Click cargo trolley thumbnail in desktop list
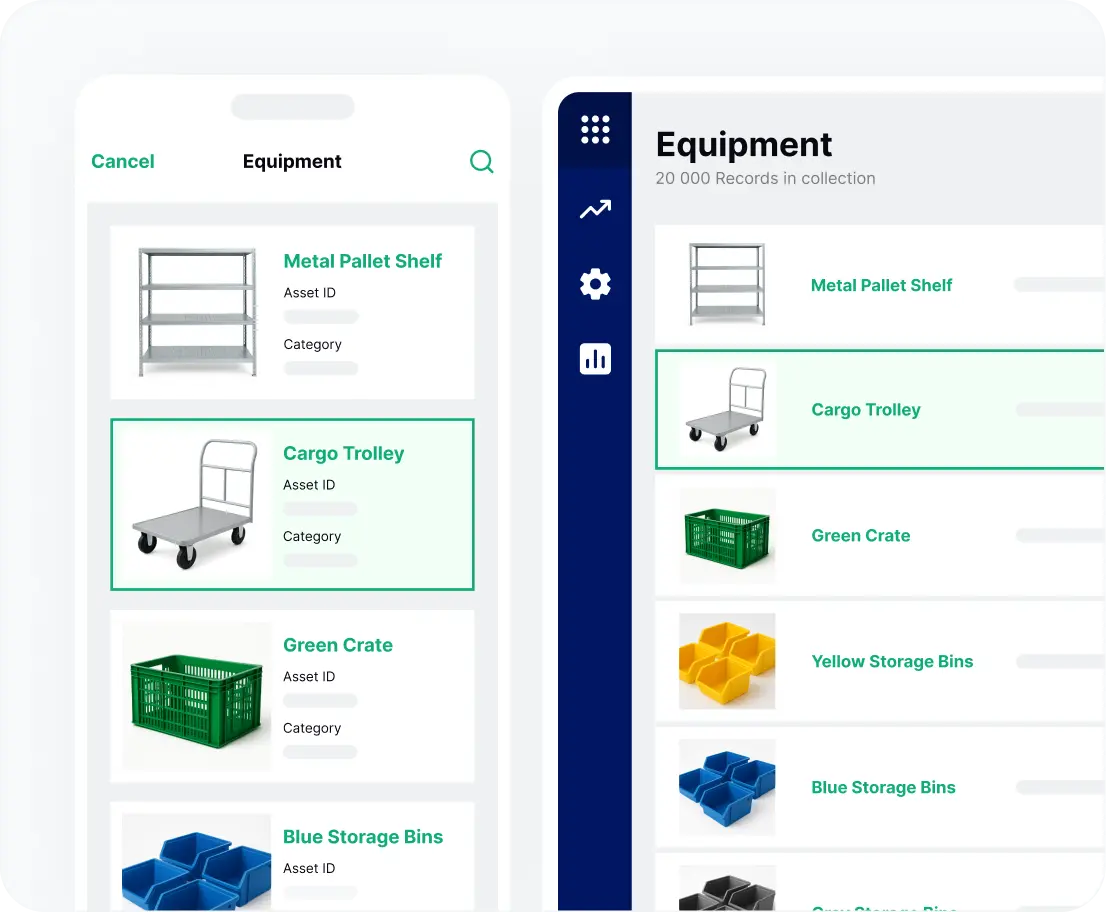1106x912 pixels. click(x=727, y=410)
